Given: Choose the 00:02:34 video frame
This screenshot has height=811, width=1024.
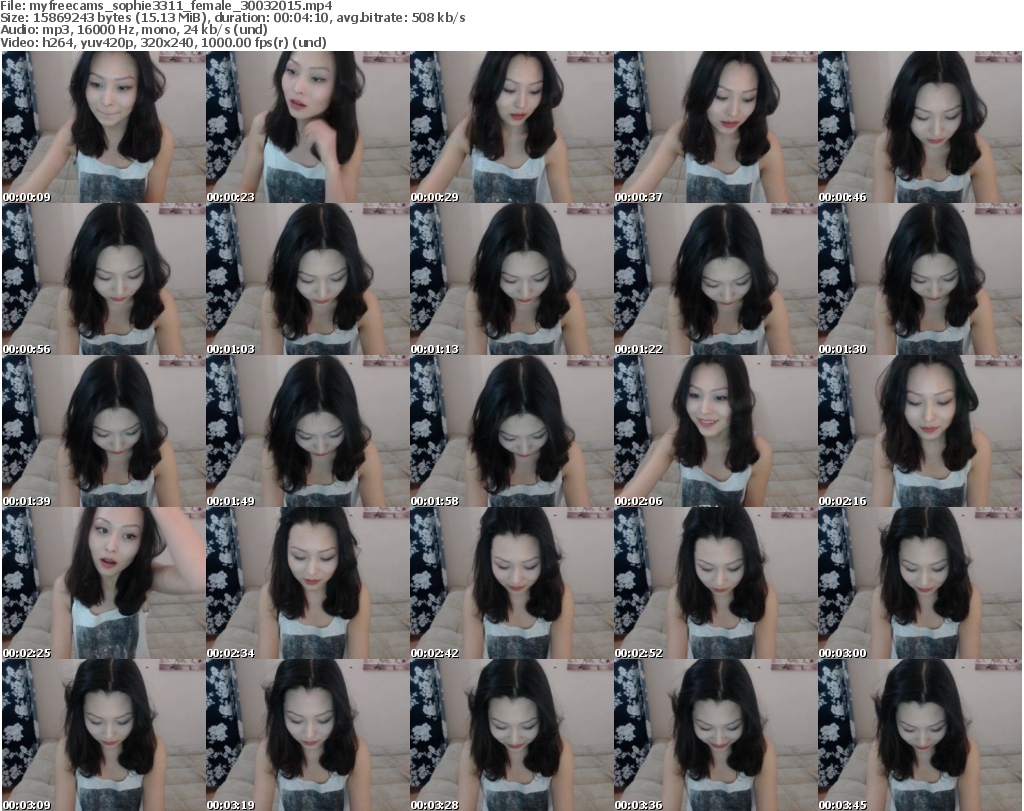Looking at the screenshot, I should coord(308,584).
